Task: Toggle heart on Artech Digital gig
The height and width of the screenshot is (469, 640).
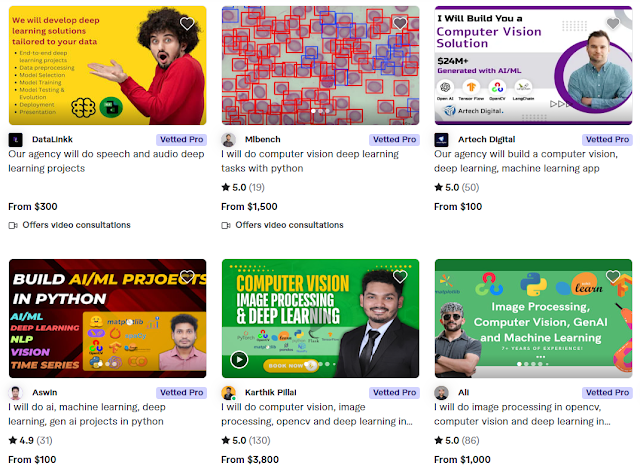Action: pyautogui.click(x=613, y=24)
